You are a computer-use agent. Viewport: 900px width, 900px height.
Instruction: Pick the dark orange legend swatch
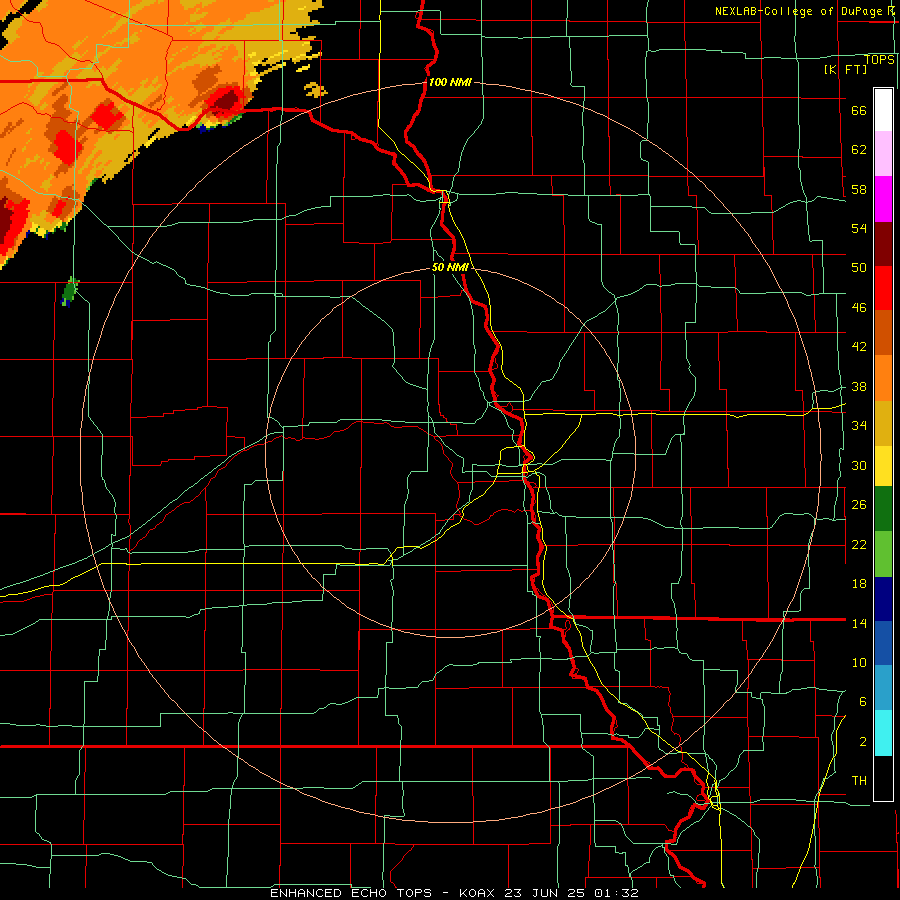[883, 332]
